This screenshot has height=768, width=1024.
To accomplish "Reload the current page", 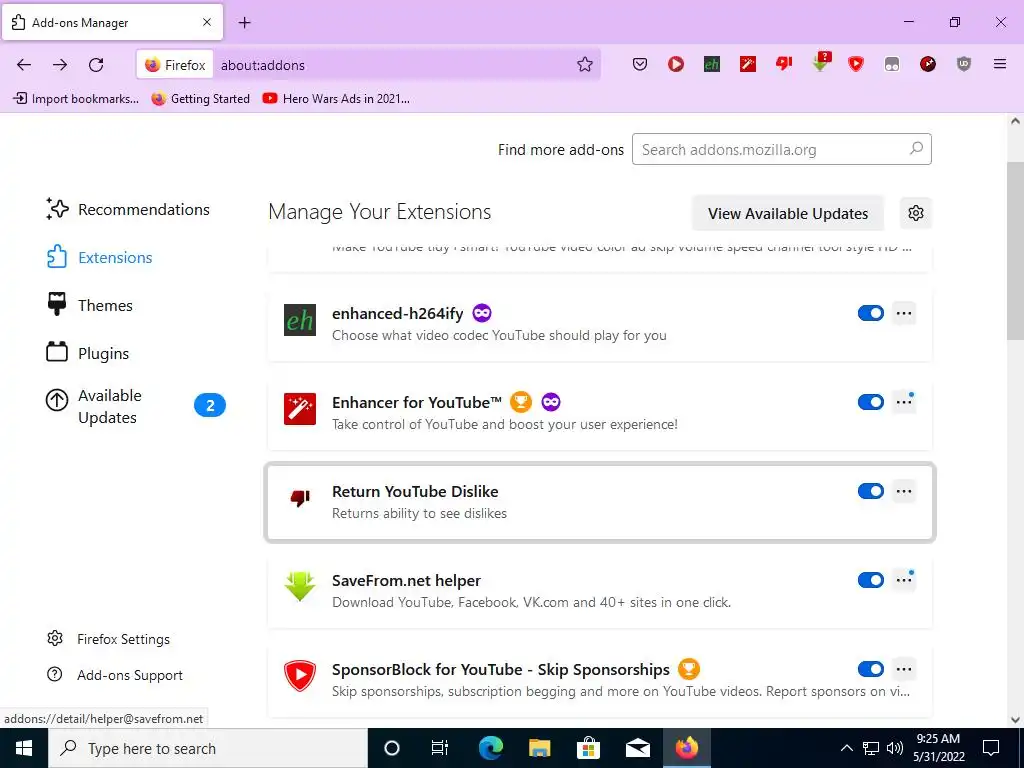I will coord(96,64).
